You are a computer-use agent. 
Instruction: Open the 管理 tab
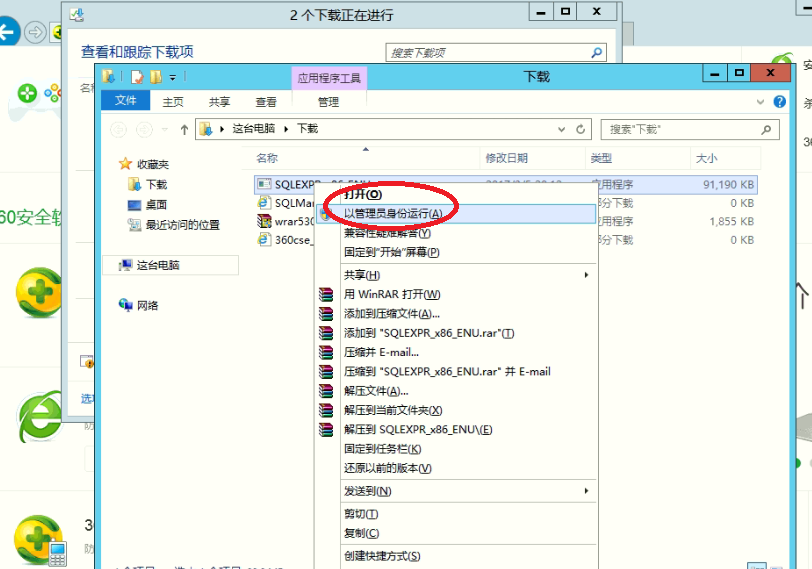click(x=328, y=102)
